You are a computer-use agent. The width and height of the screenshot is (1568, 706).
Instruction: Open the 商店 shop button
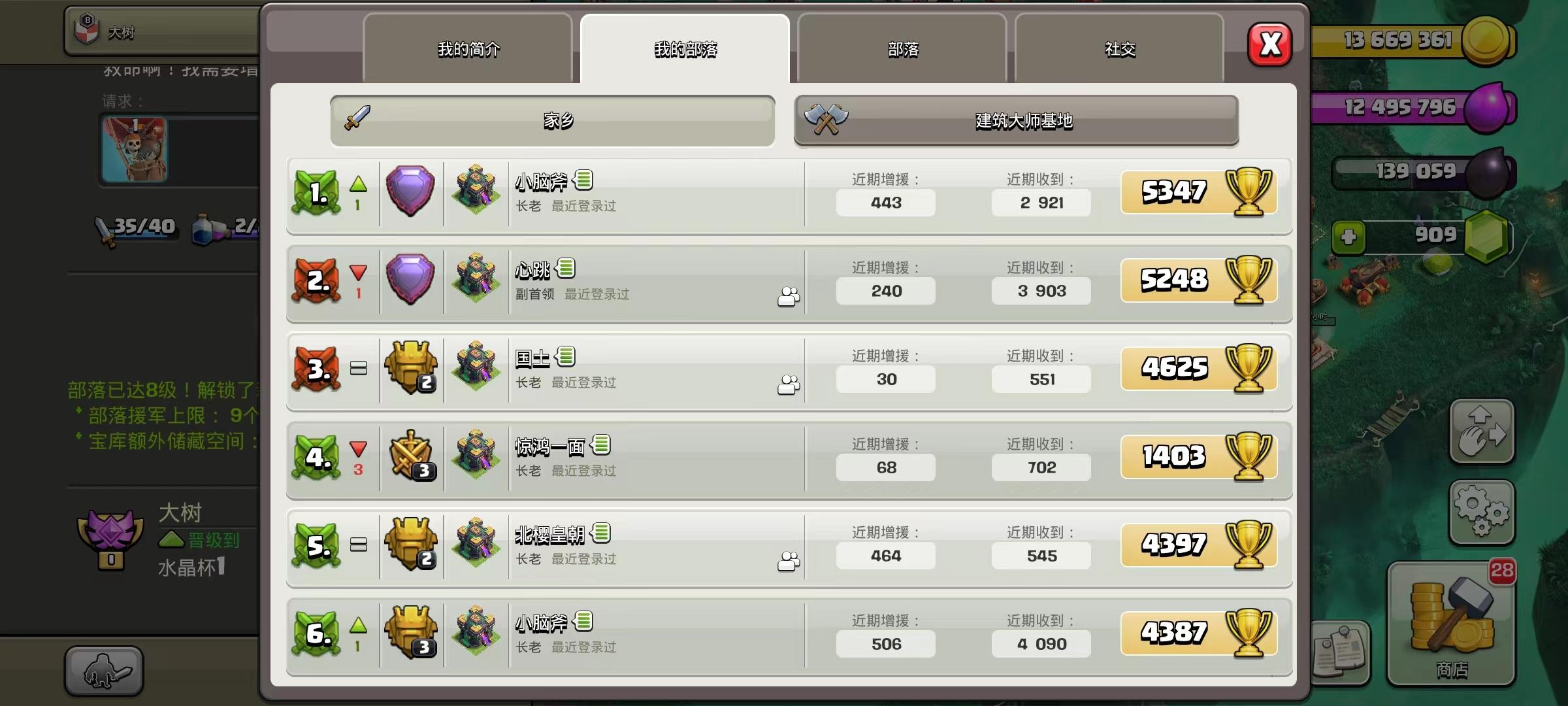[x=1452, y=624]
